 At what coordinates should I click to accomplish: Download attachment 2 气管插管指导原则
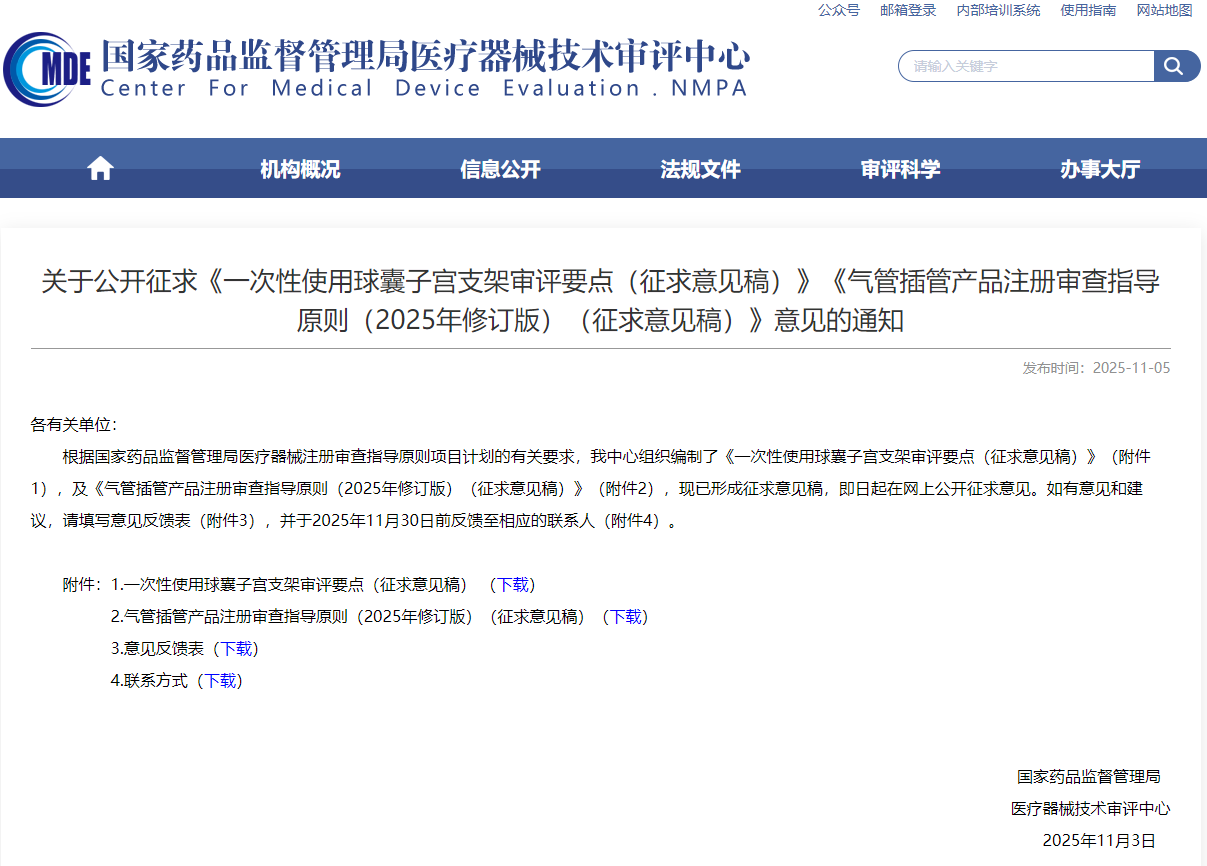click(x=625, y=617)
